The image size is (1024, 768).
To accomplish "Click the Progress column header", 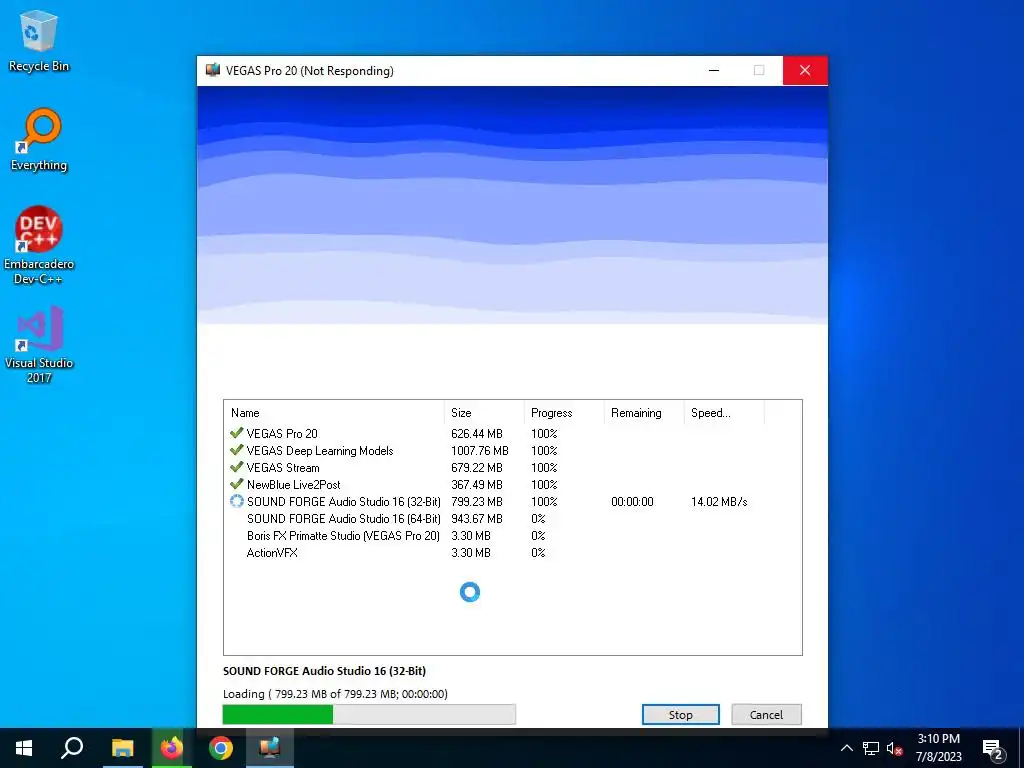I will (564, 413).
